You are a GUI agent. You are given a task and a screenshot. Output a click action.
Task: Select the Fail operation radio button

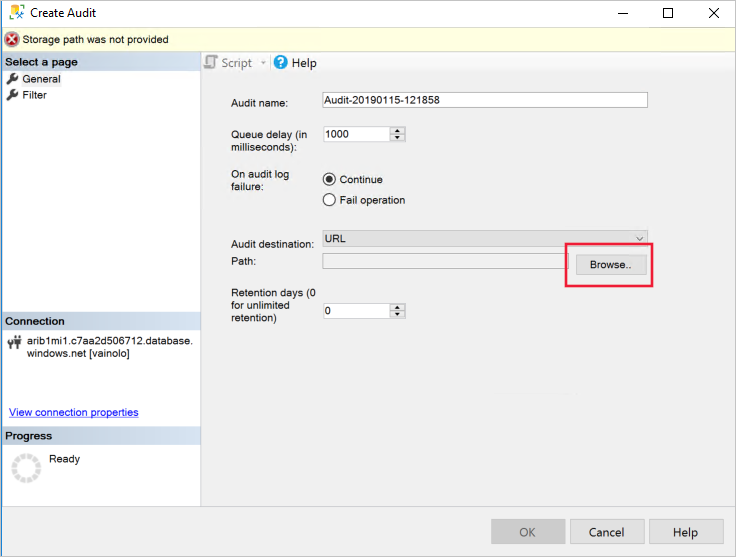330,200
